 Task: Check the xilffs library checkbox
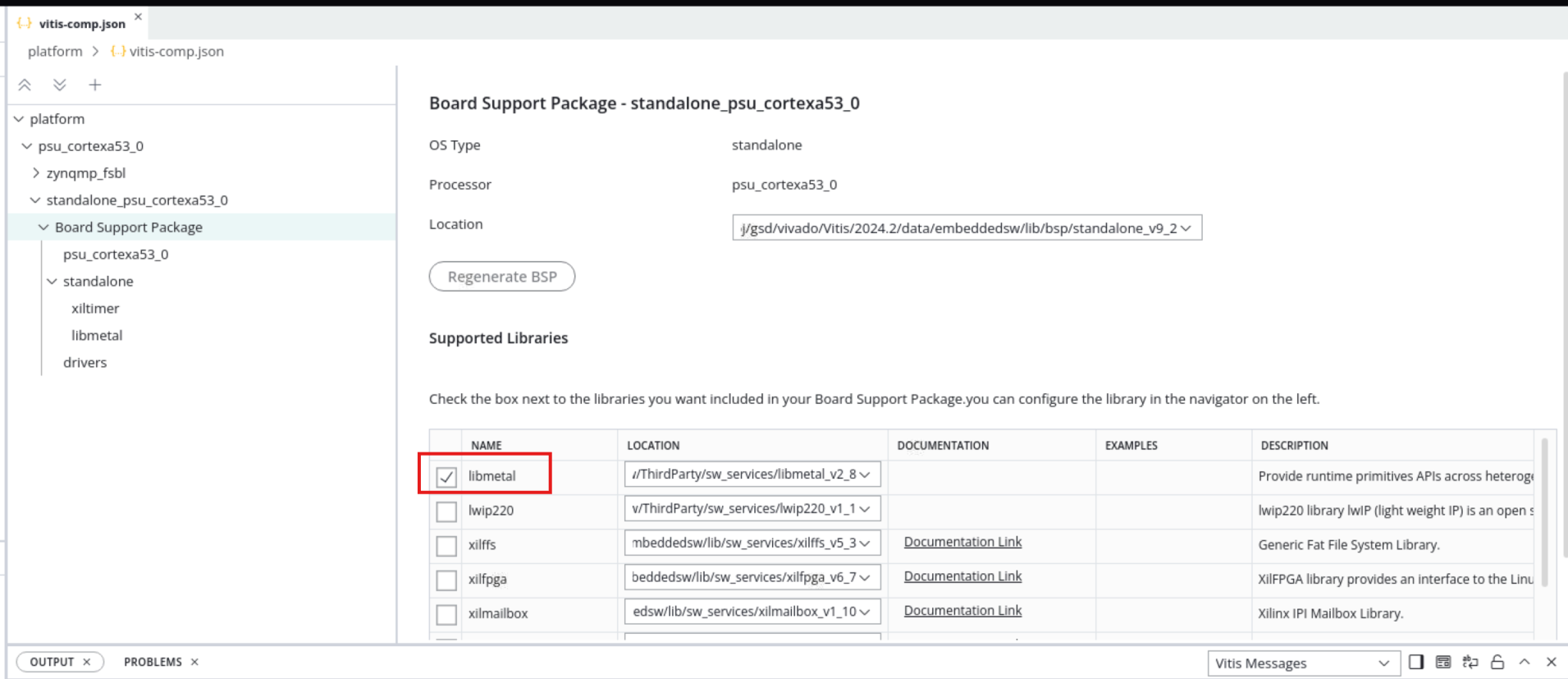[x=446, y=545]
